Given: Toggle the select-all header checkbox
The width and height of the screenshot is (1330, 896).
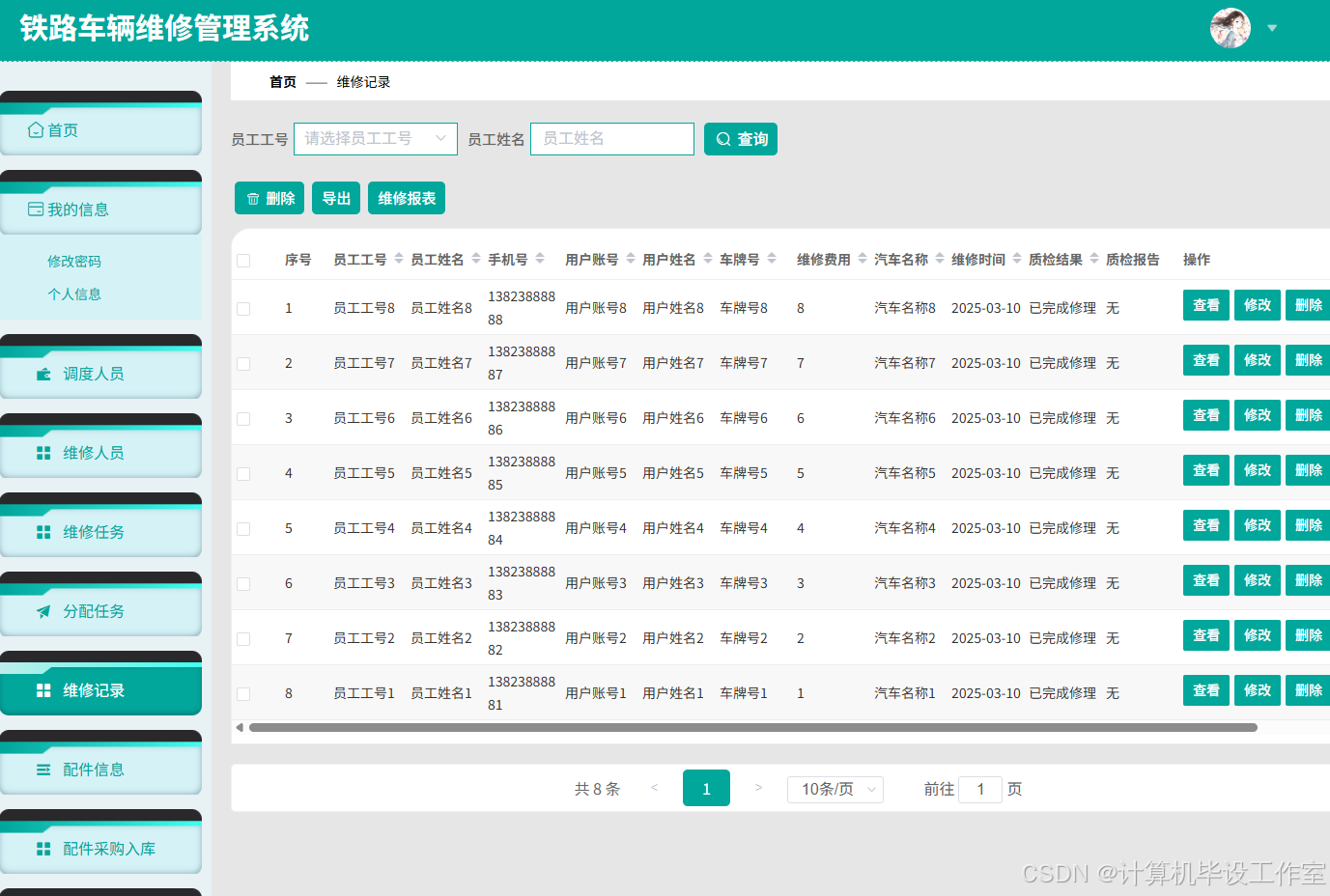Looking at the screenshot, I should coord(243,261).
